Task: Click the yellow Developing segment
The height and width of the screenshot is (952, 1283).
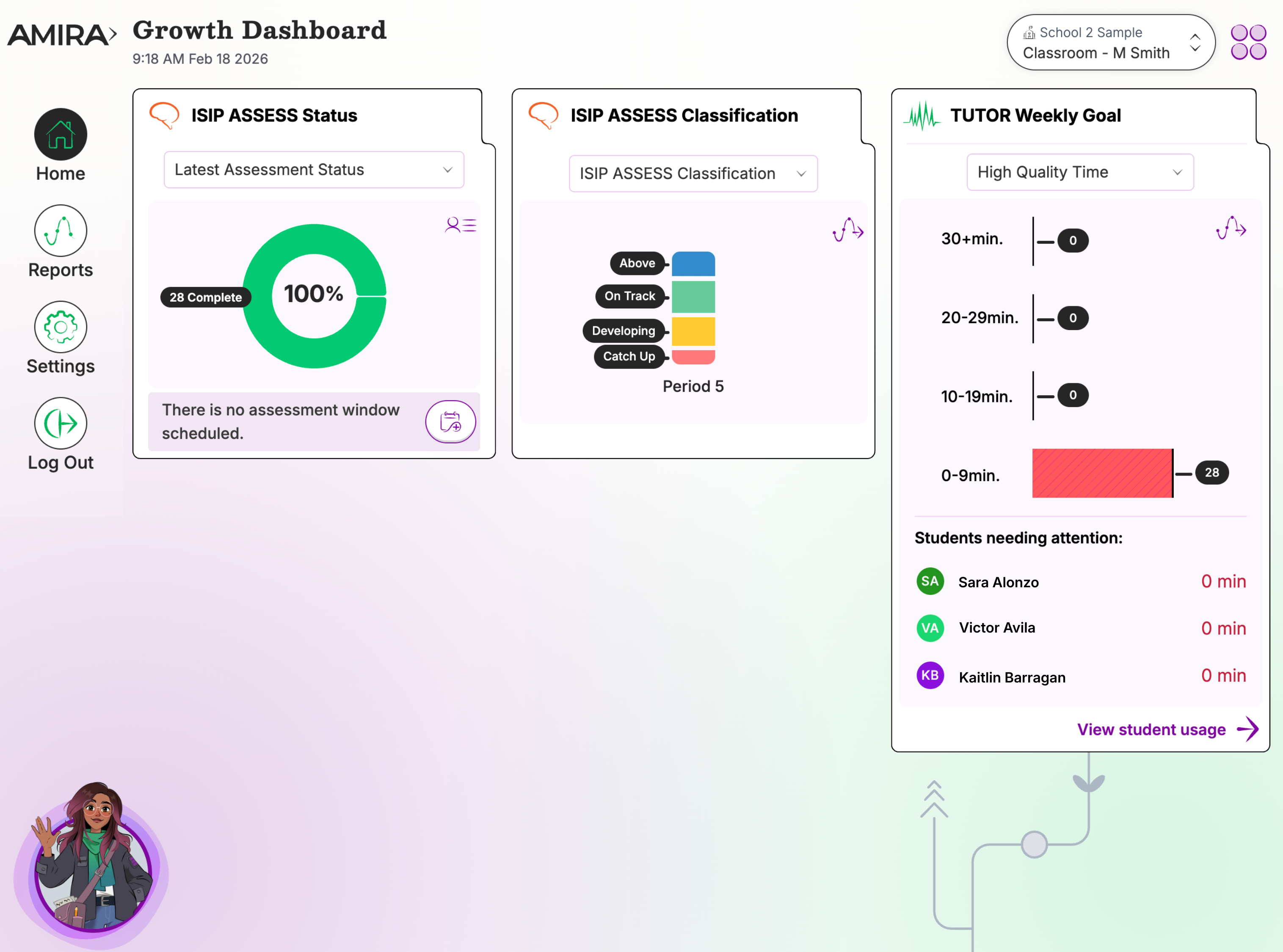Action: click(x=693, y=331)
